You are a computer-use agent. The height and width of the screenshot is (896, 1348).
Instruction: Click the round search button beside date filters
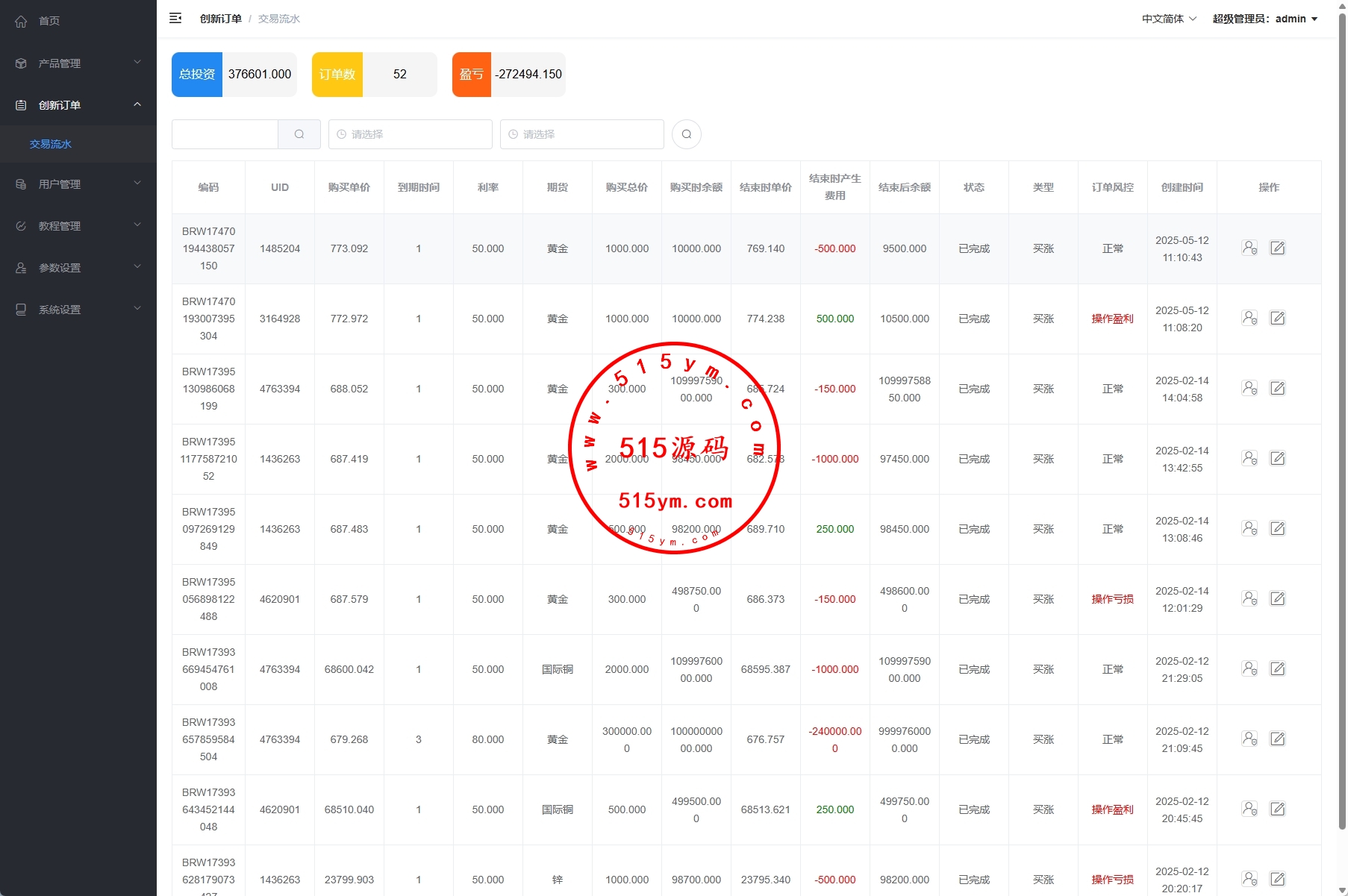(686, 134)
